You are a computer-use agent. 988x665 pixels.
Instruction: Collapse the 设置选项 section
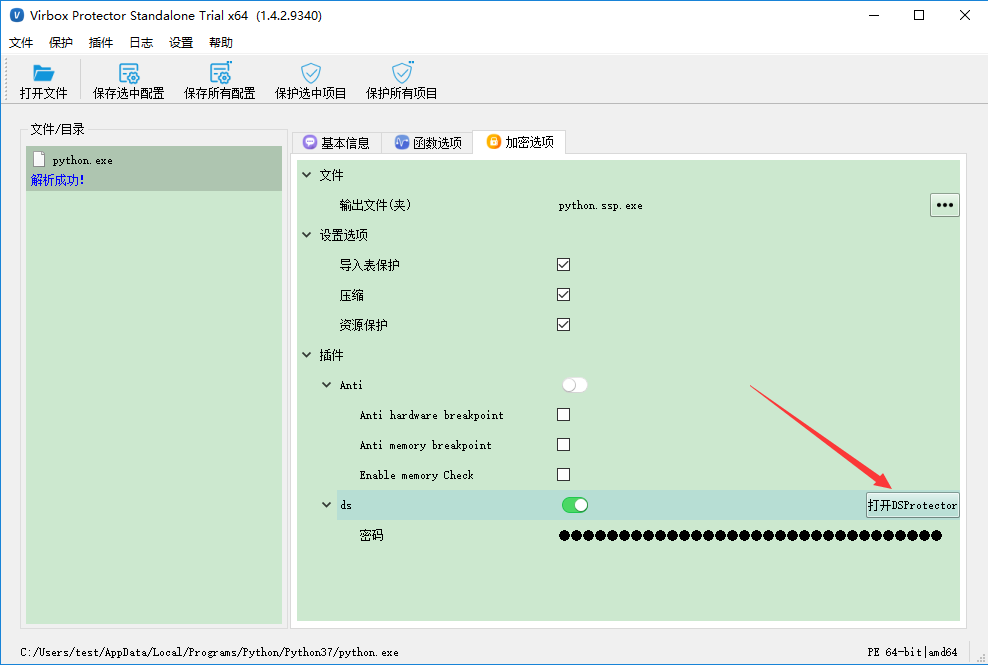pyautogui.click(x=307, y=234)
